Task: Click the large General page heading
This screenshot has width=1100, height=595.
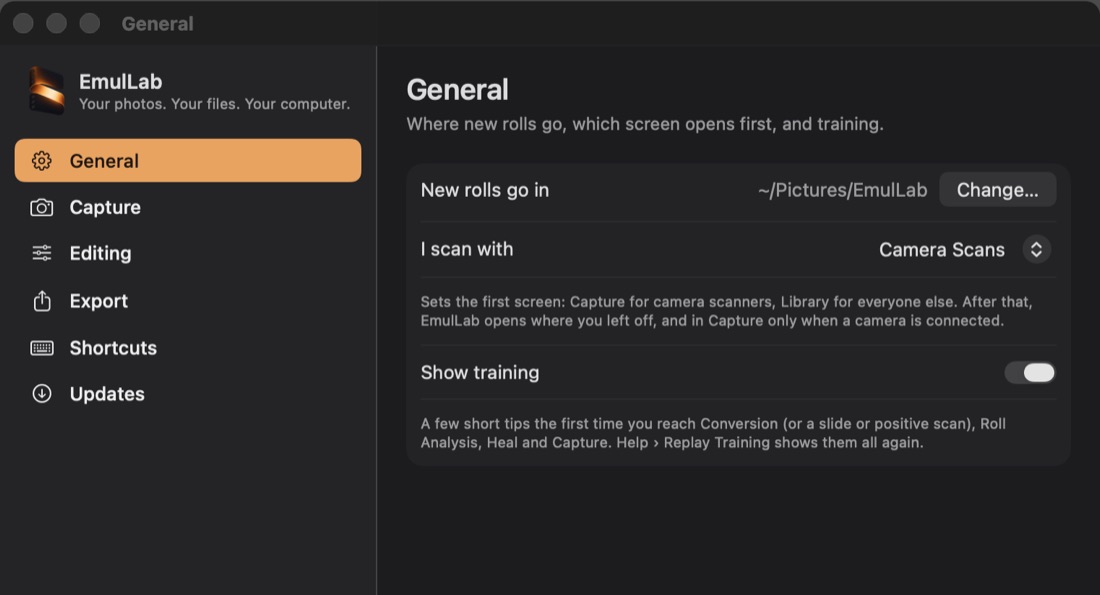Action: click(457, 90)
